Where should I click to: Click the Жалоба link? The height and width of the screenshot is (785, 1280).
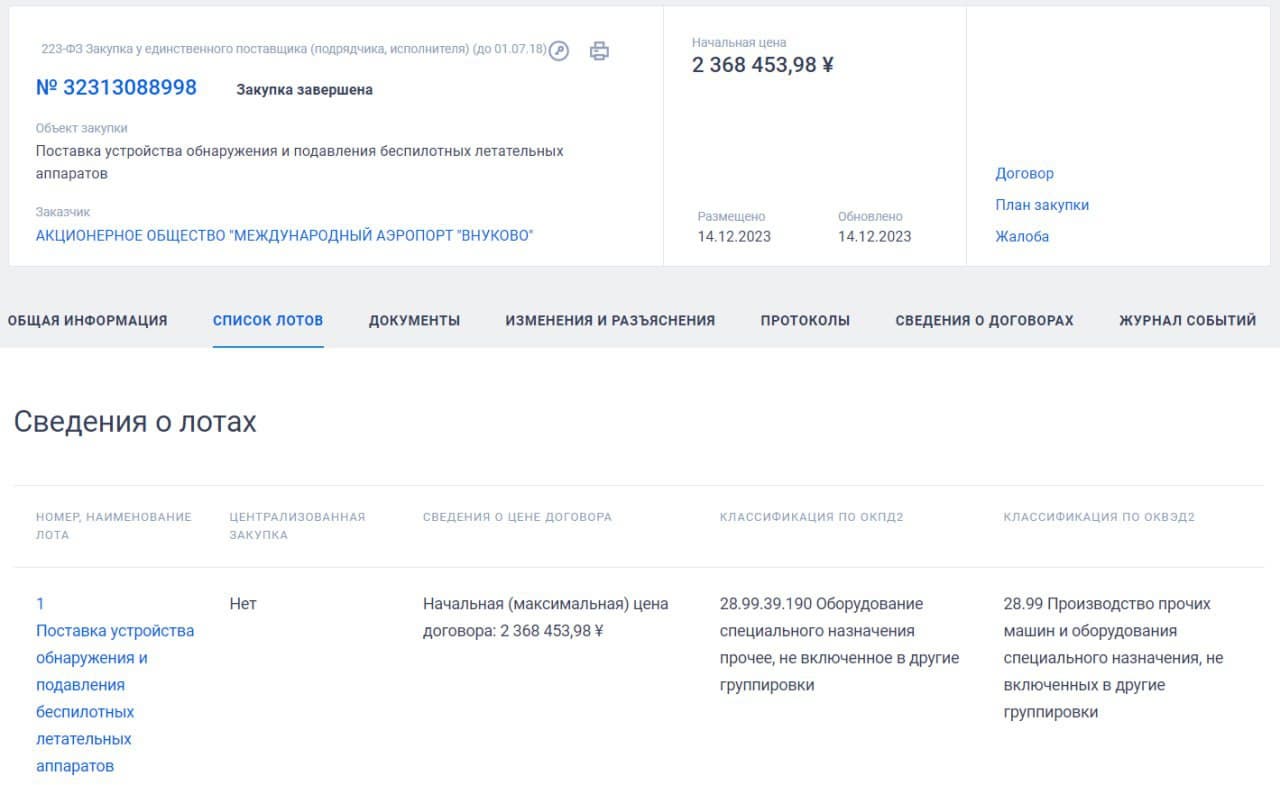tap(1021, 237)
